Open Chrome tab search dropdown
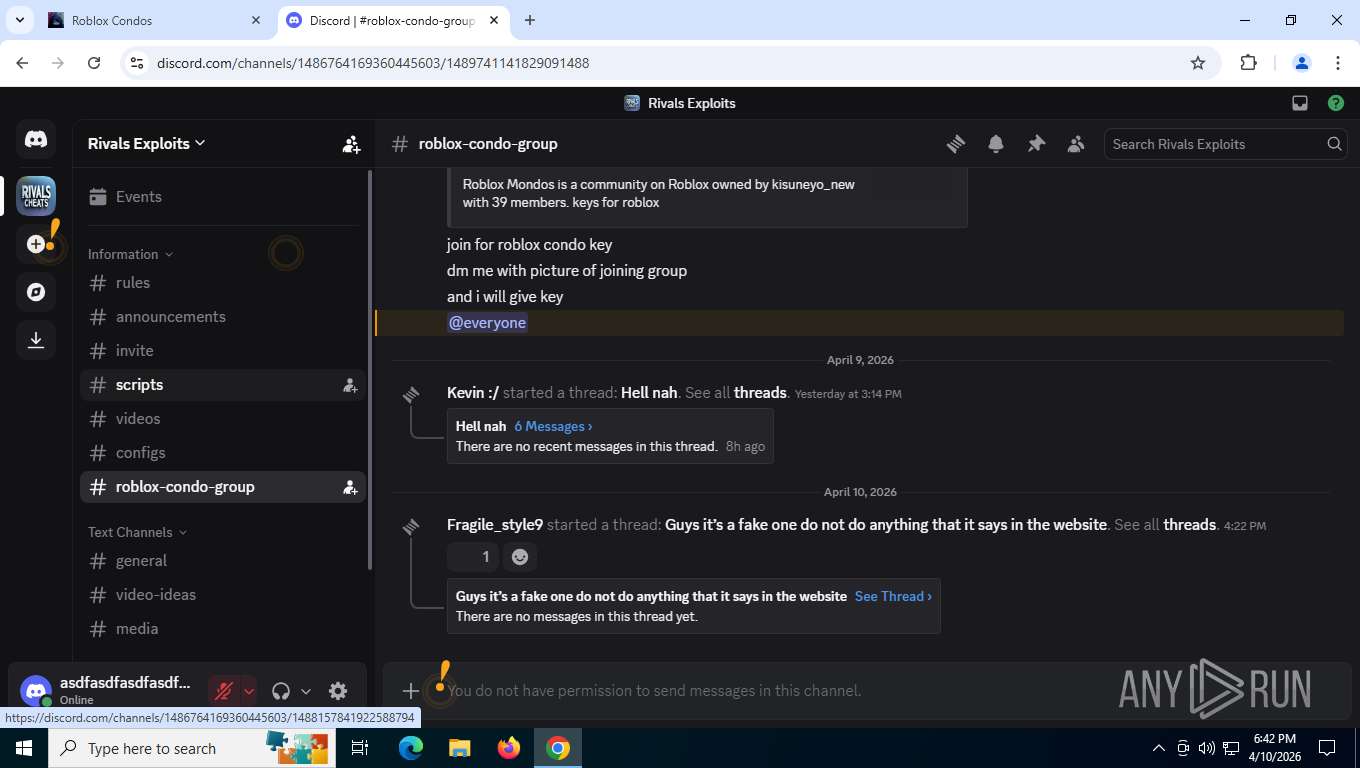 click(20, 20)
